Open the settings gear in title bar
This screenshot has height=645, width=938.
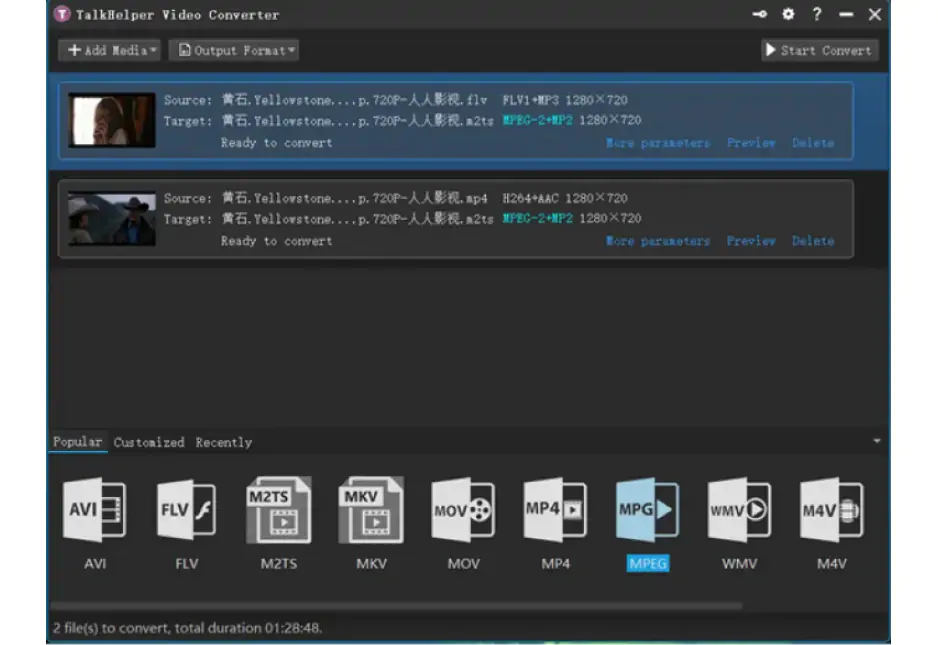click(788, 14)
